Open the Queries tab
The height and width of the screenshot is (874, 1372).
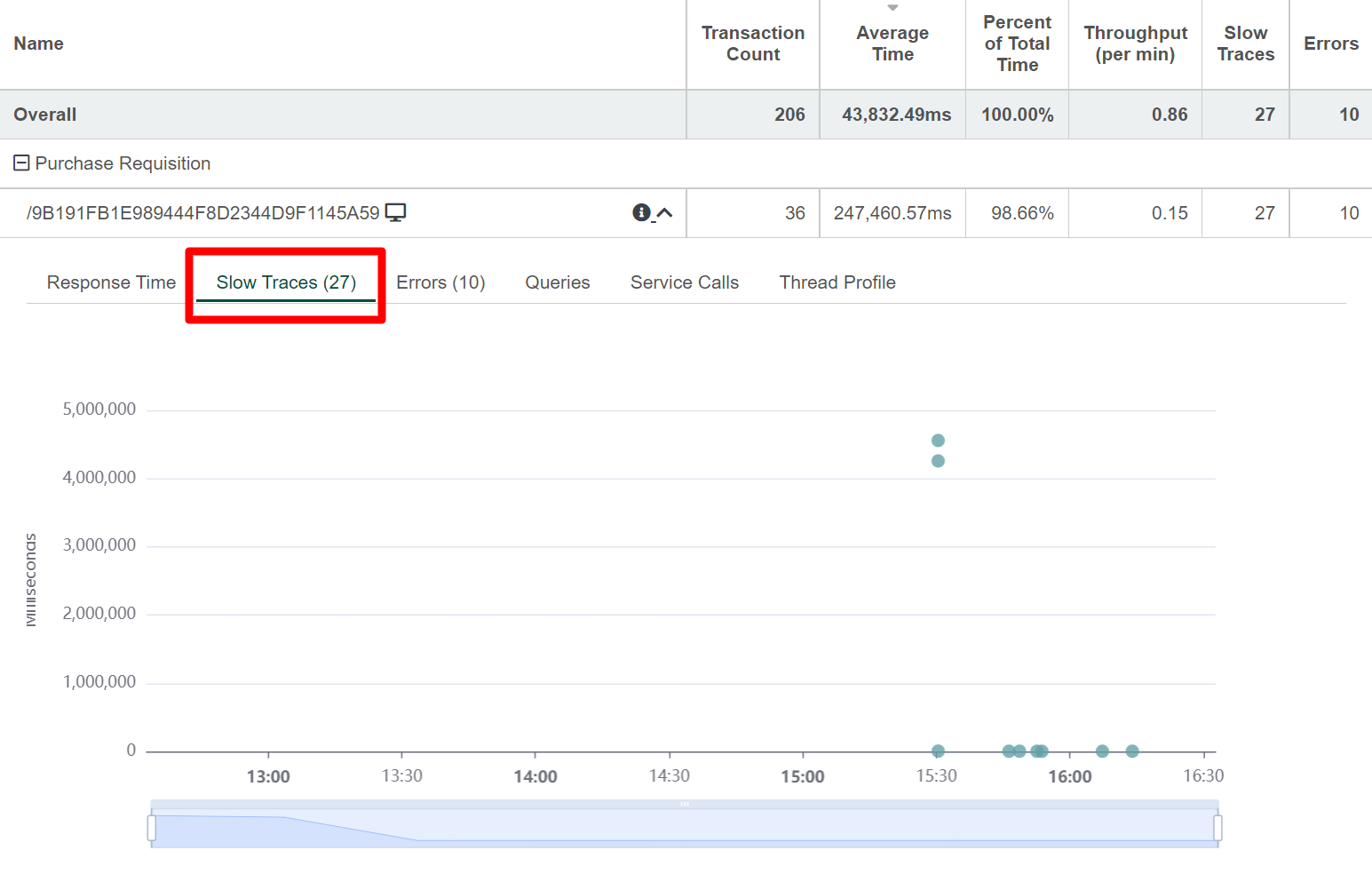(x=557, y=282)
